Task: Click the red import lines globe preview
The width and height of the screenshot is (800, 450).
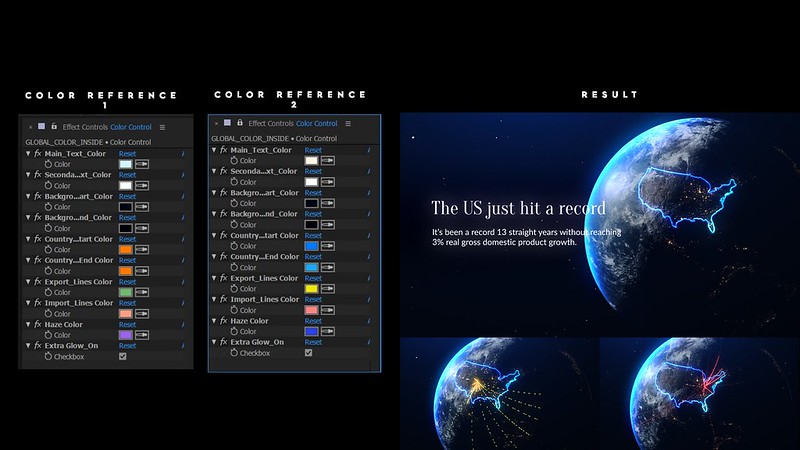Action: tap(700, 393)
